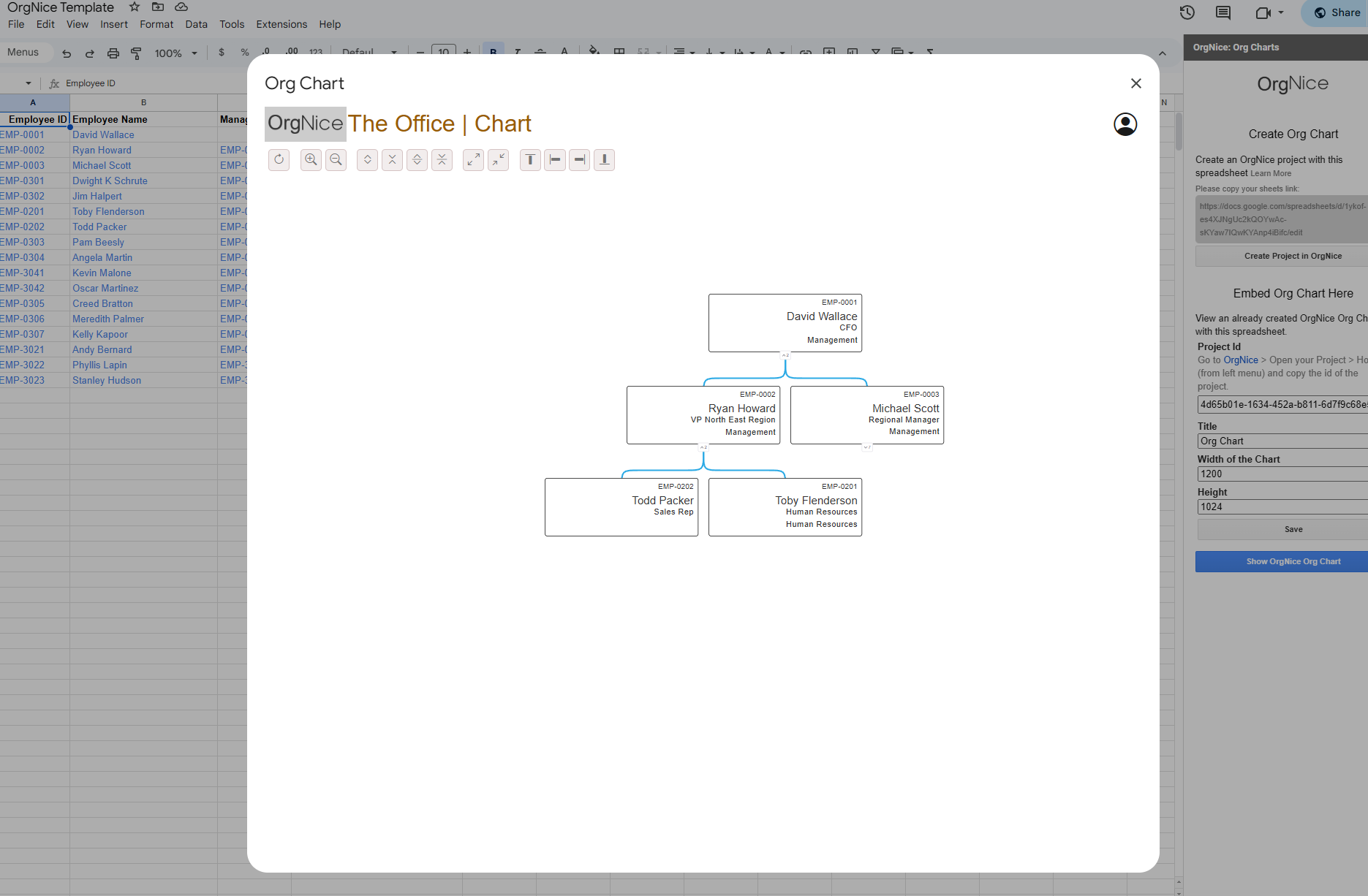Set left-to-right chart layout

click(555, 159)
